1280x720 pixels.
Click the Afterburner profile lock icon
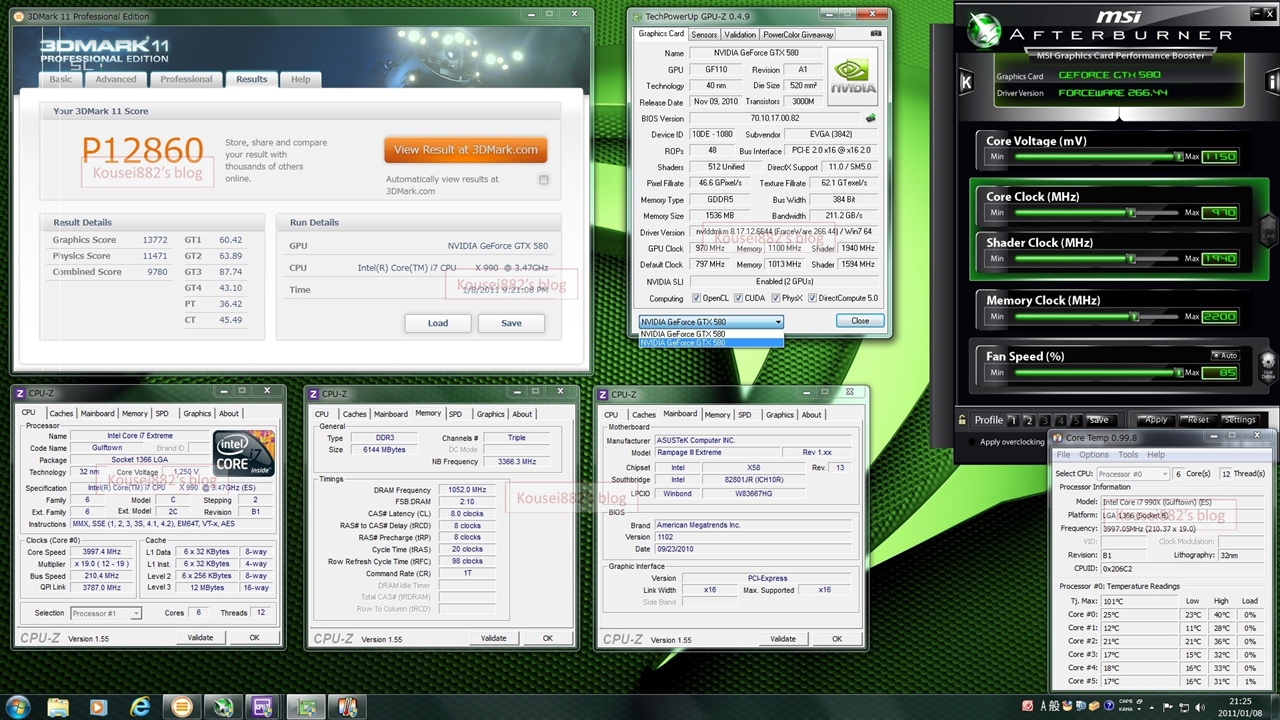[x=962, y=420]
